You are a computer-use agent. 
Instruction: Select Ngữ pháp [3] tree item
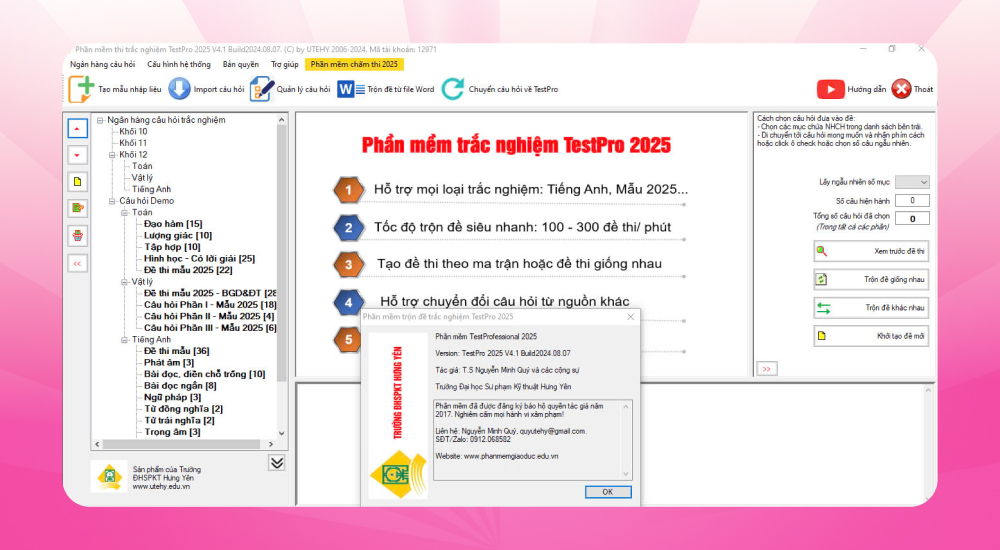tap(172, 397)
